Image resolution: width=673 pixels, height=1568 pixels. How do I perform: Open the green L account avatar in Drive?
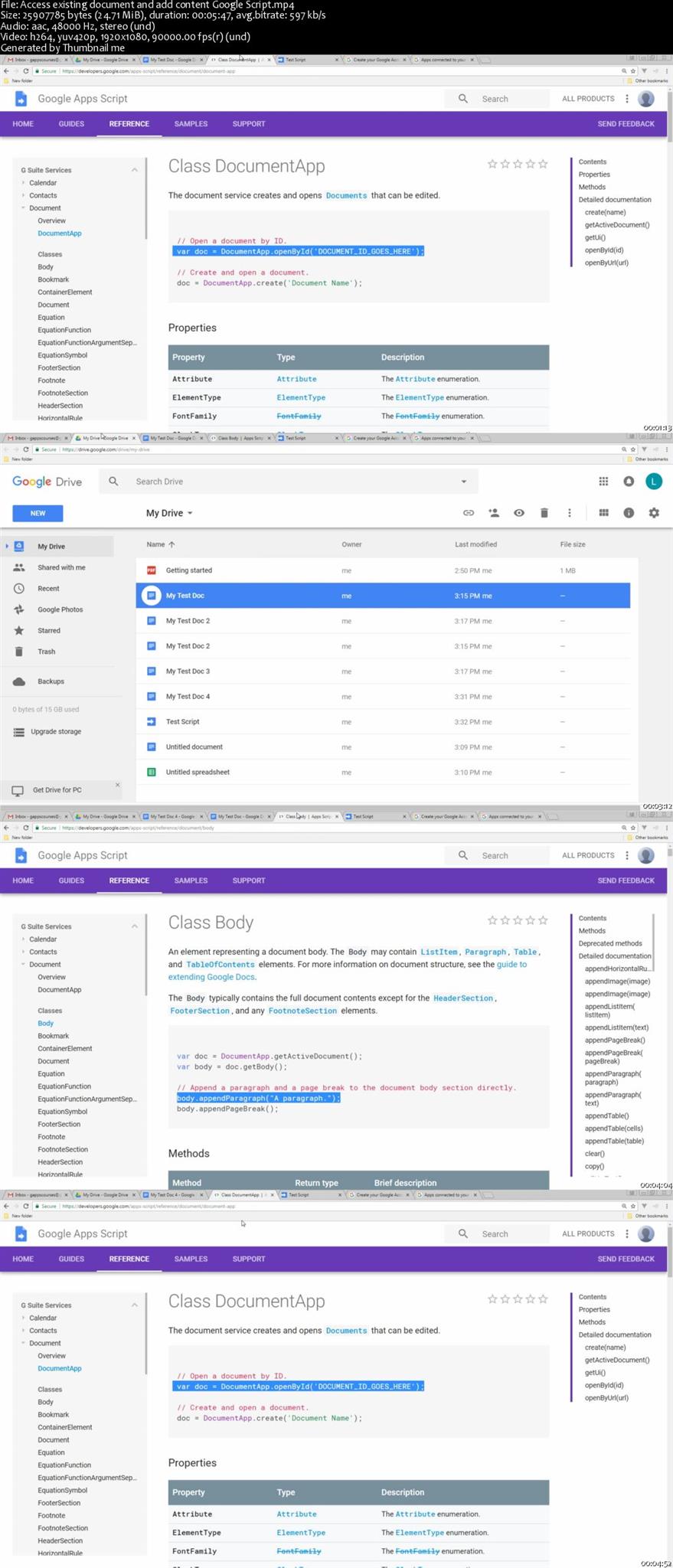[653, 482]
